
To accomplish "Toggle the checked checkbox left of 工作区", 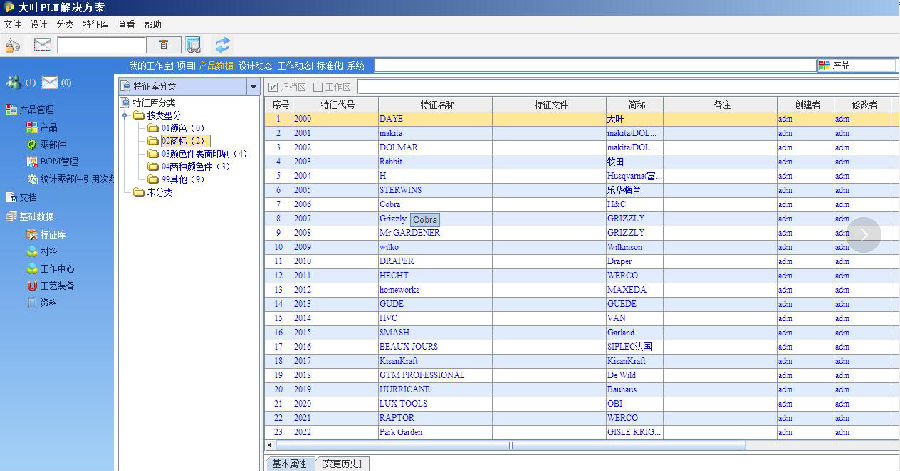I will point(273,87).
